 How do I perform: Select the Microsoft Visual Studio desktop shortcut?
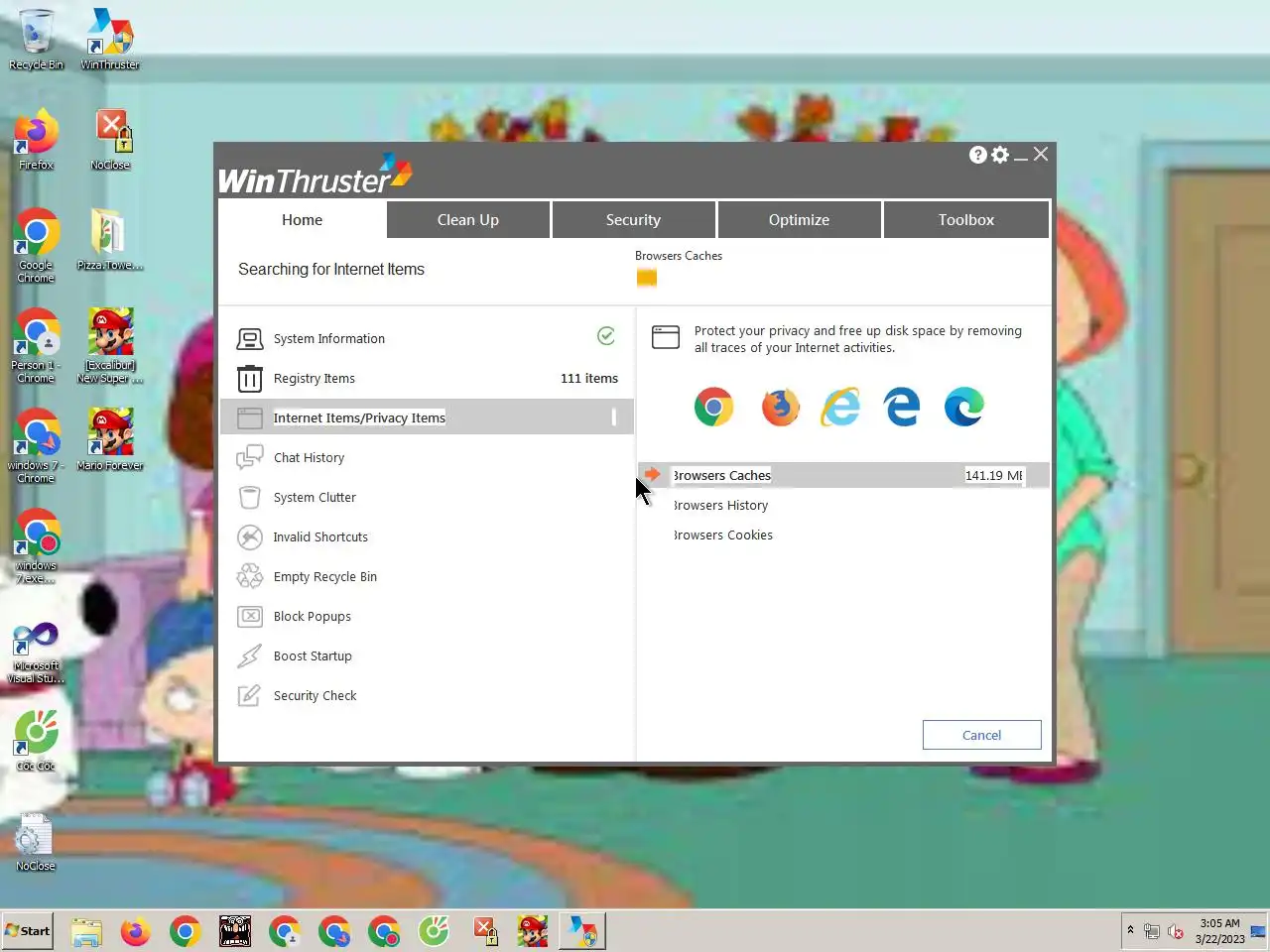36,653
